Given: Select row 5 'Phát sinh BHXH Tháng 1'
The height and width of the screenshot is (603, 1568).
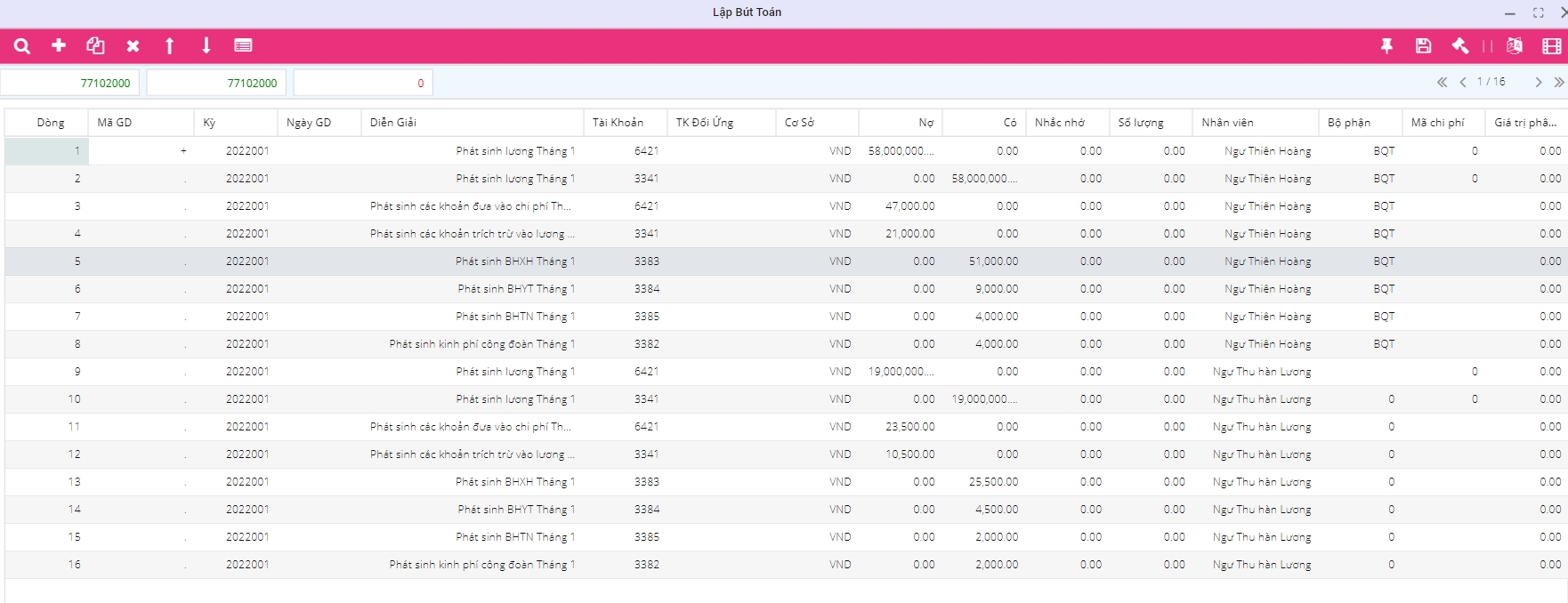Looking at the screenshot, I should (514, 261).
